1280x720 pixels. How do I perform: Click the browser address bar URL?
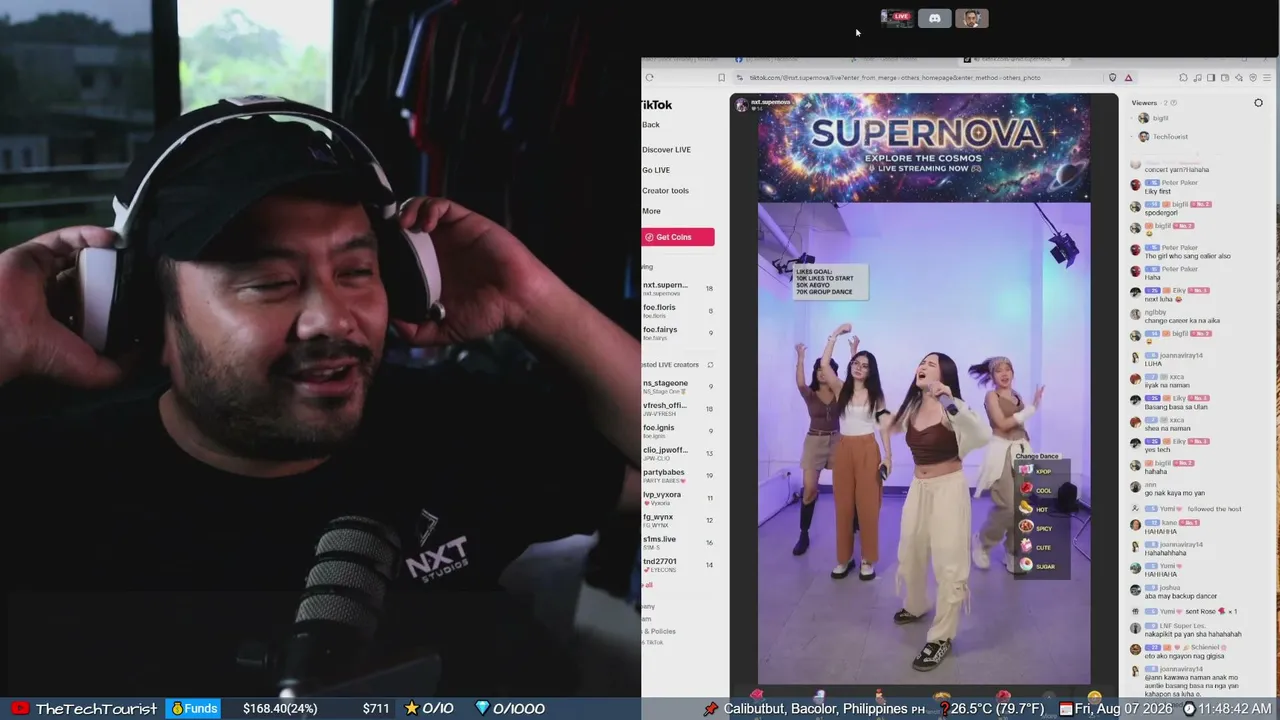pyautogui.click(x=895, y=78)
